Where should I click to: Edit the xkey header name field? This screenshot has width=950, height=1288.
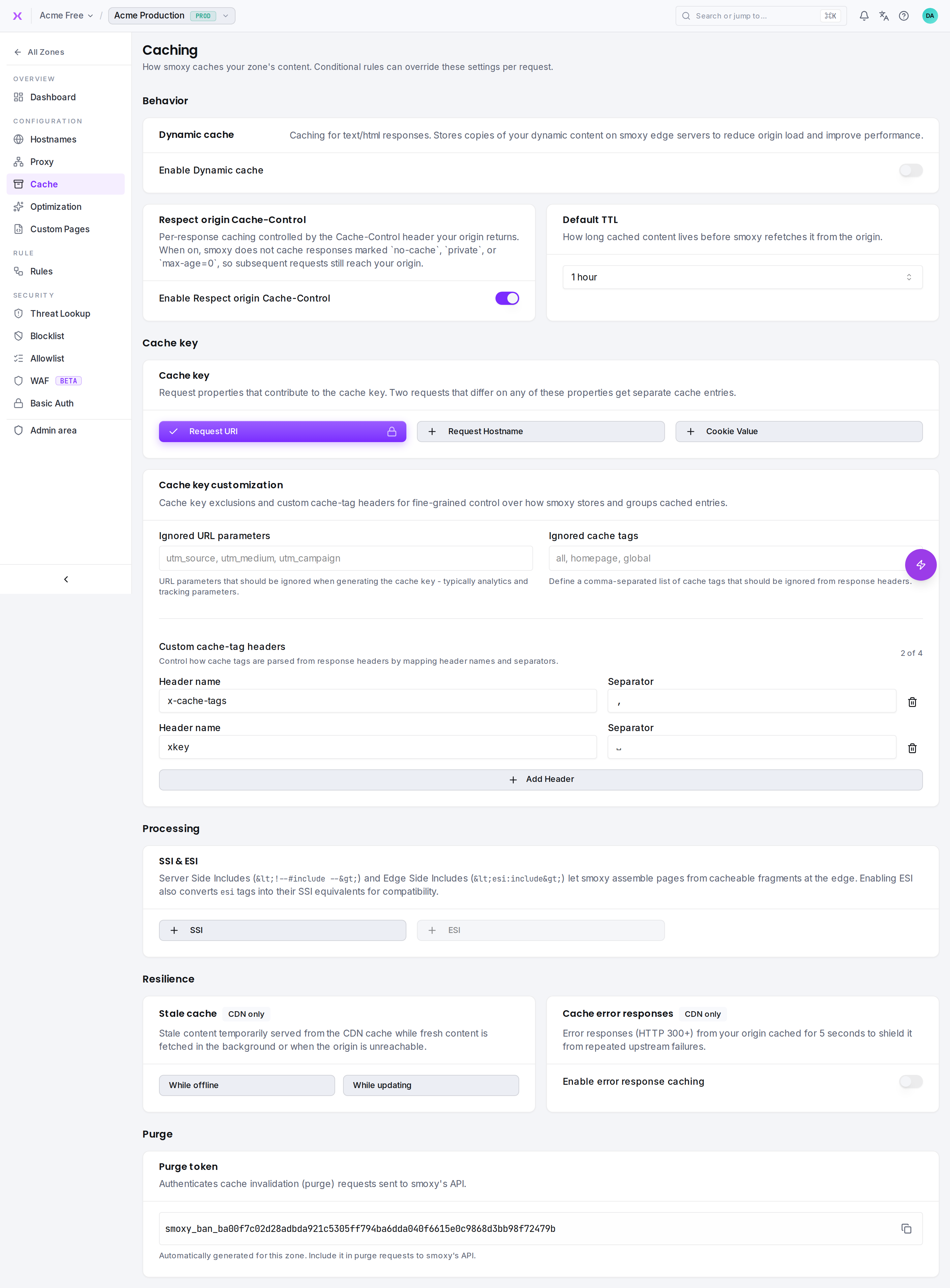tap(378, 746)
